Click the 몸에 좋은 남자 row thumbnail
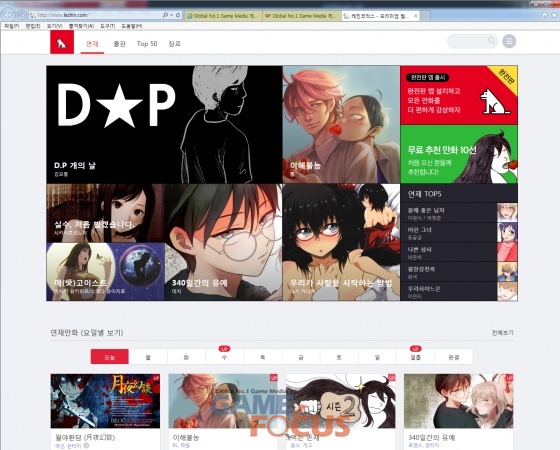Viewport: 560px width, 450px height. (x=507, y=212)
